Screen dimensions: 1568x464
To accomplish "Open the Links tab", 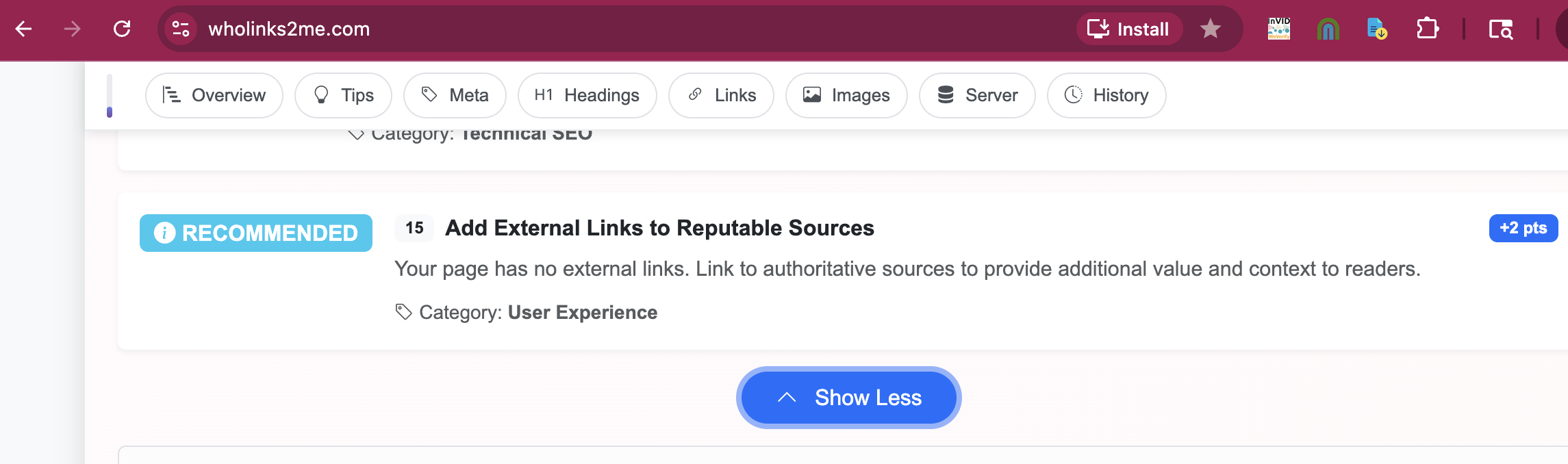I will click(x=721, y=95).
